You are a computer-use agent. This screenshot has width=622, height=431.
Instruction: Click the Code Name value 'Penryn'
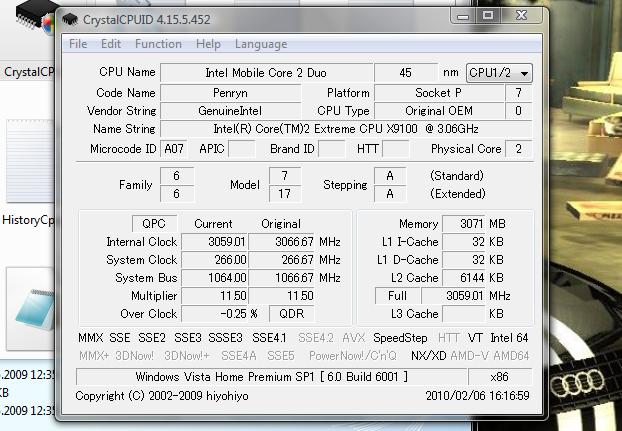pyautogui.click(x=230, y=93)
